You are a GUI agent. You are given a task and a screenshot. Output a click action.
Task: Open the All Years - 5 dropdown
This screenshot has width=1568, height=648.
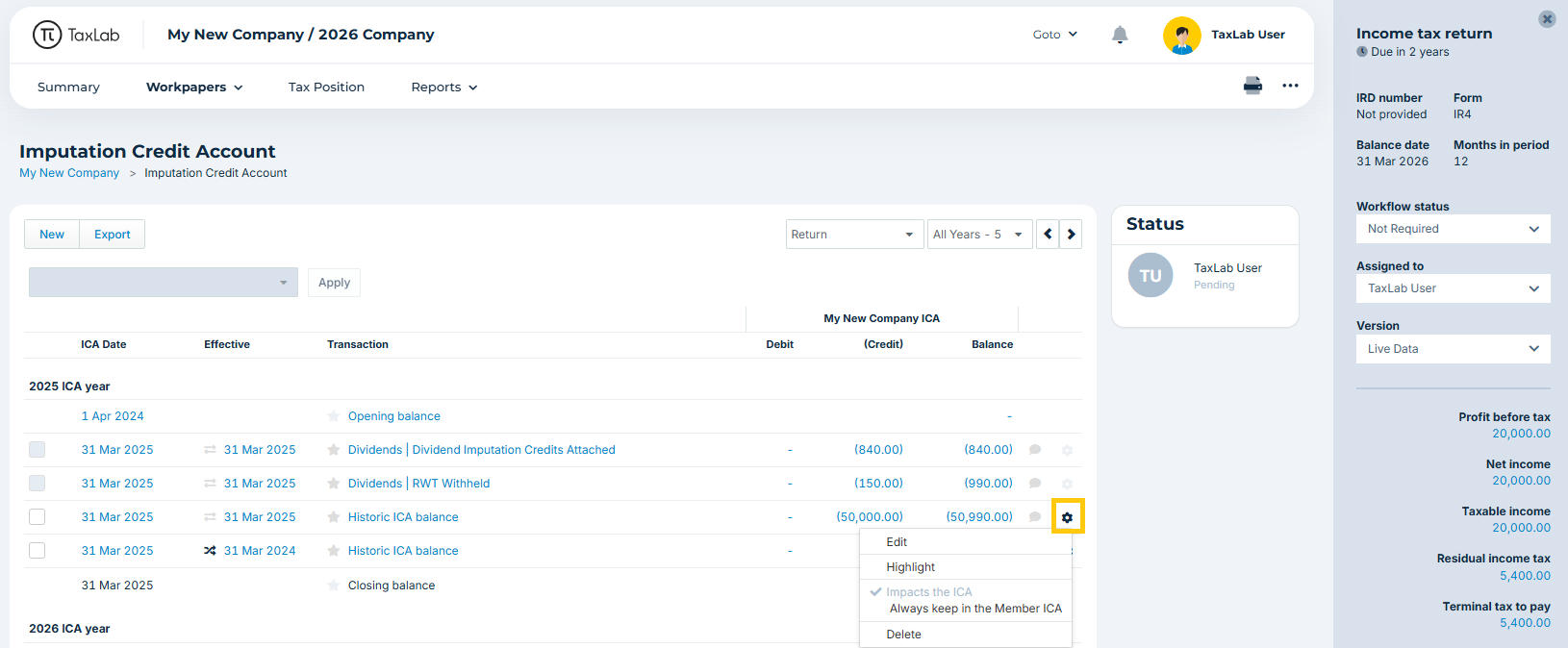[979, 235]
